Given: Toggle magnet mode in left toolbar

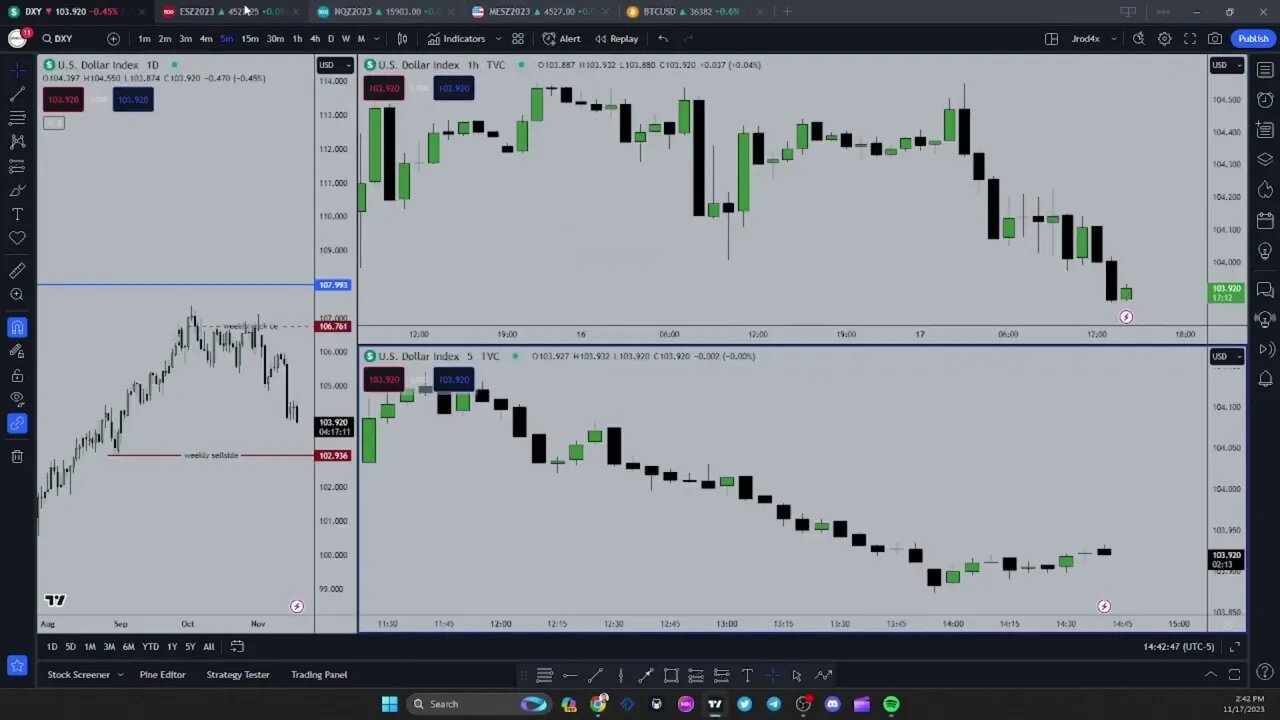Looking at the screenshot, I should [x=17, y=327].
